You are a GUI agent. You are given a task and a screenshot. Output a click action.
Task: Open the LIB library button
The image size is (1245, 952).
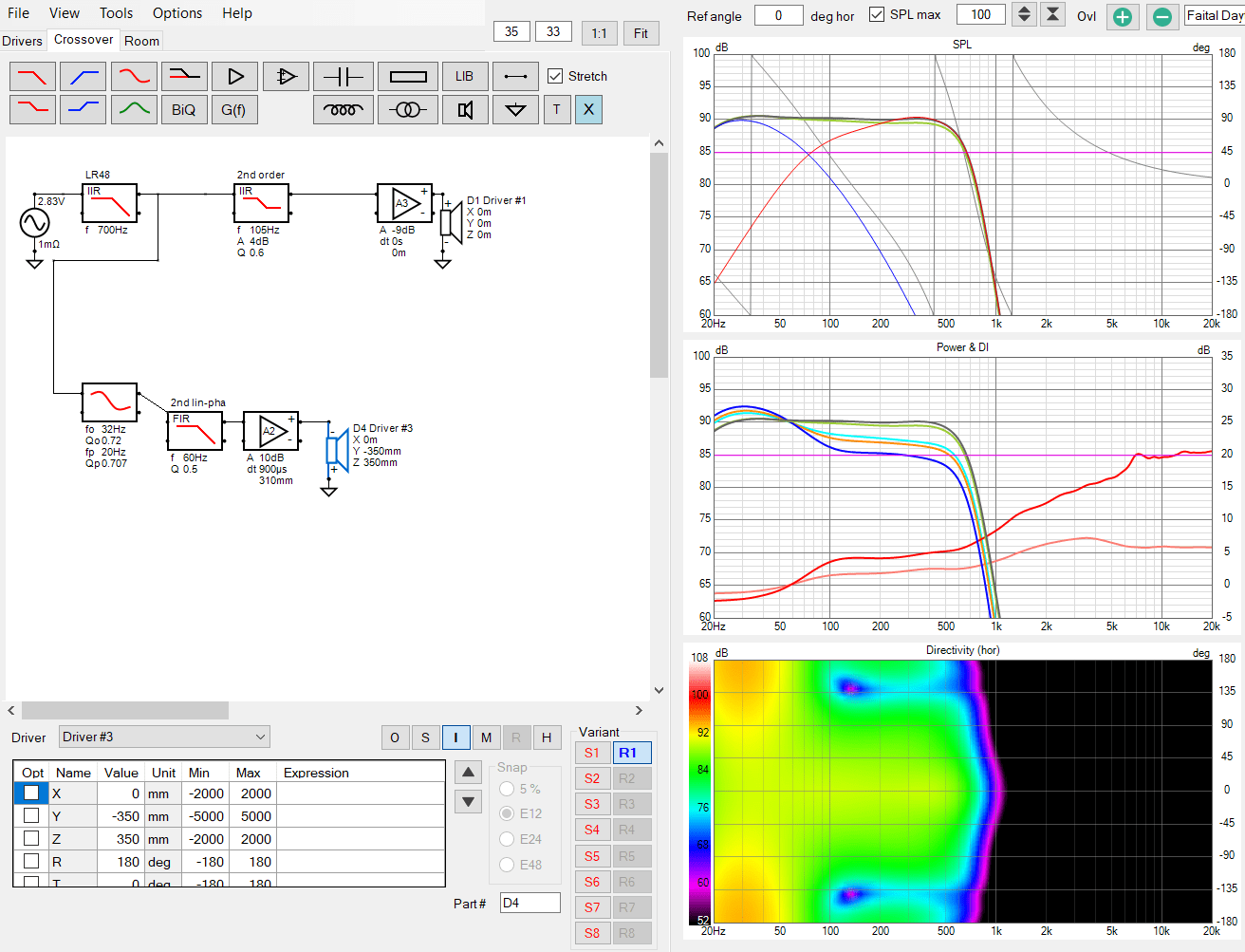[465, 76]
